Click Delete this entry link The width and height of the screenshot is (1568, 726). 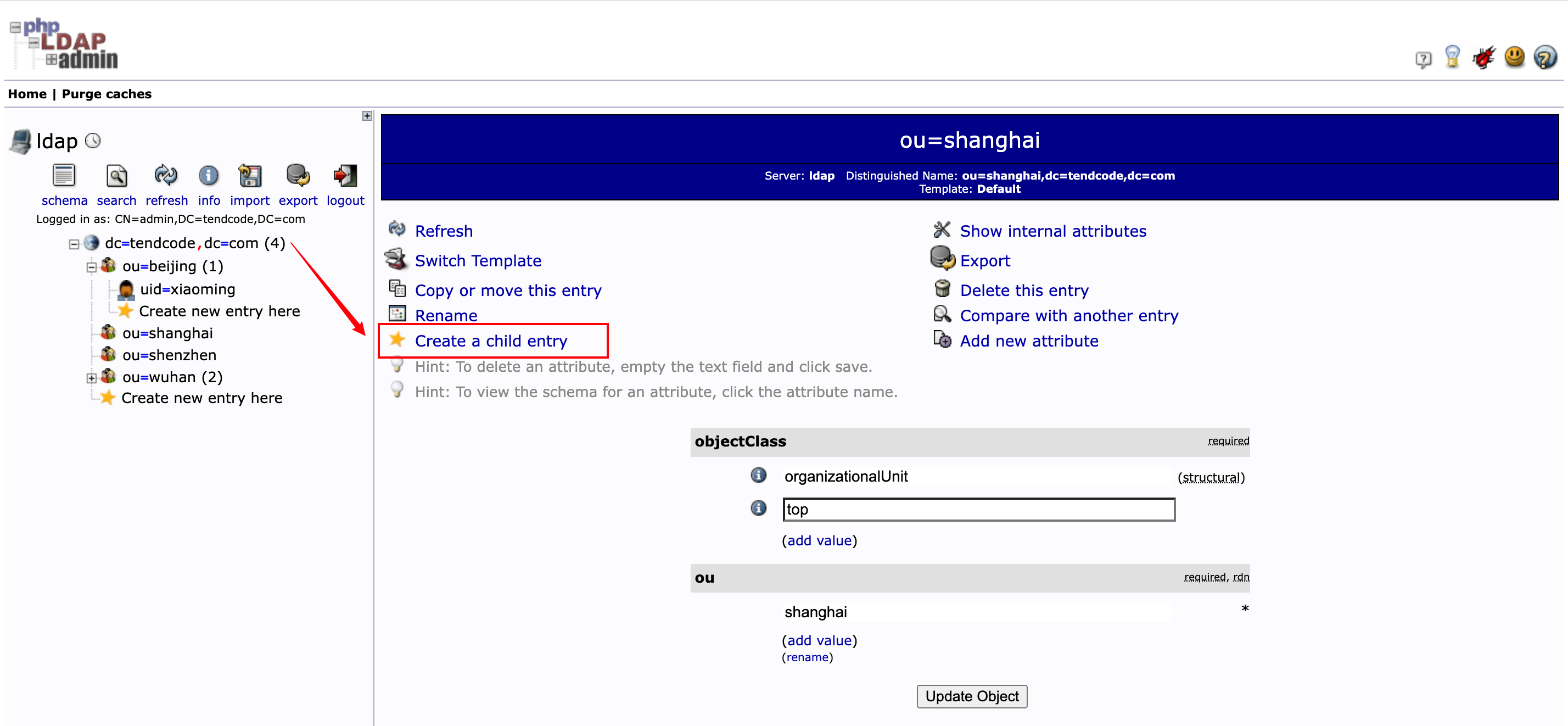tap(1024, 291)
